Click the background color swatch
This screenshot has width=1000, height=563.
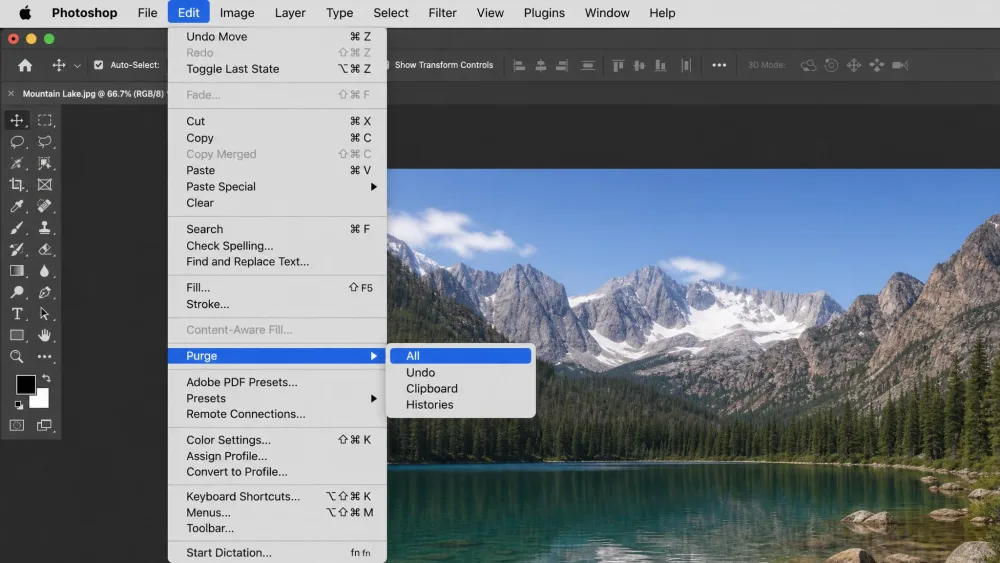pos(41,400)
